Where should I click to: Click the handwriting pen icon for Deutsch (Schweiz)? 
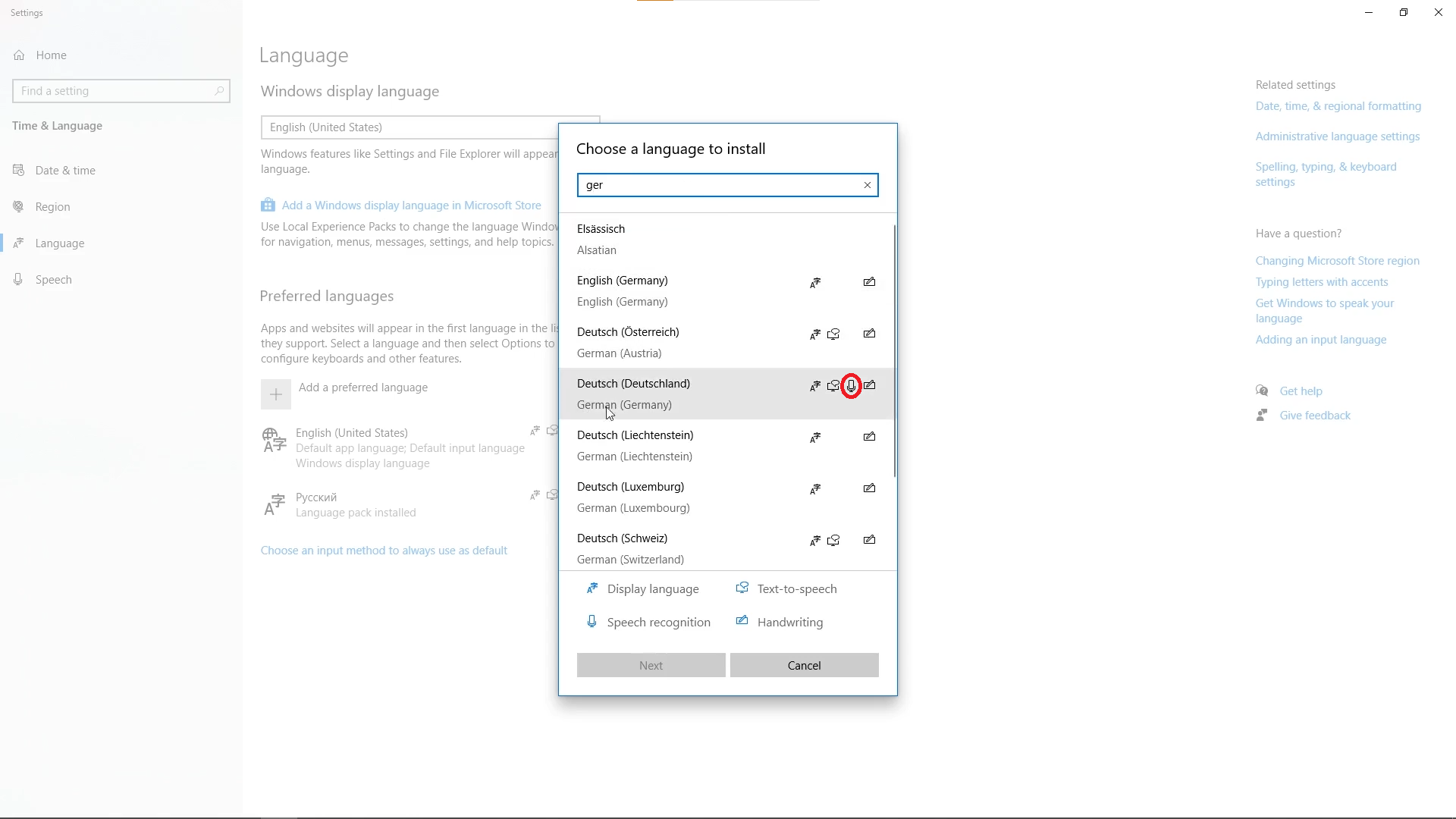869,540
